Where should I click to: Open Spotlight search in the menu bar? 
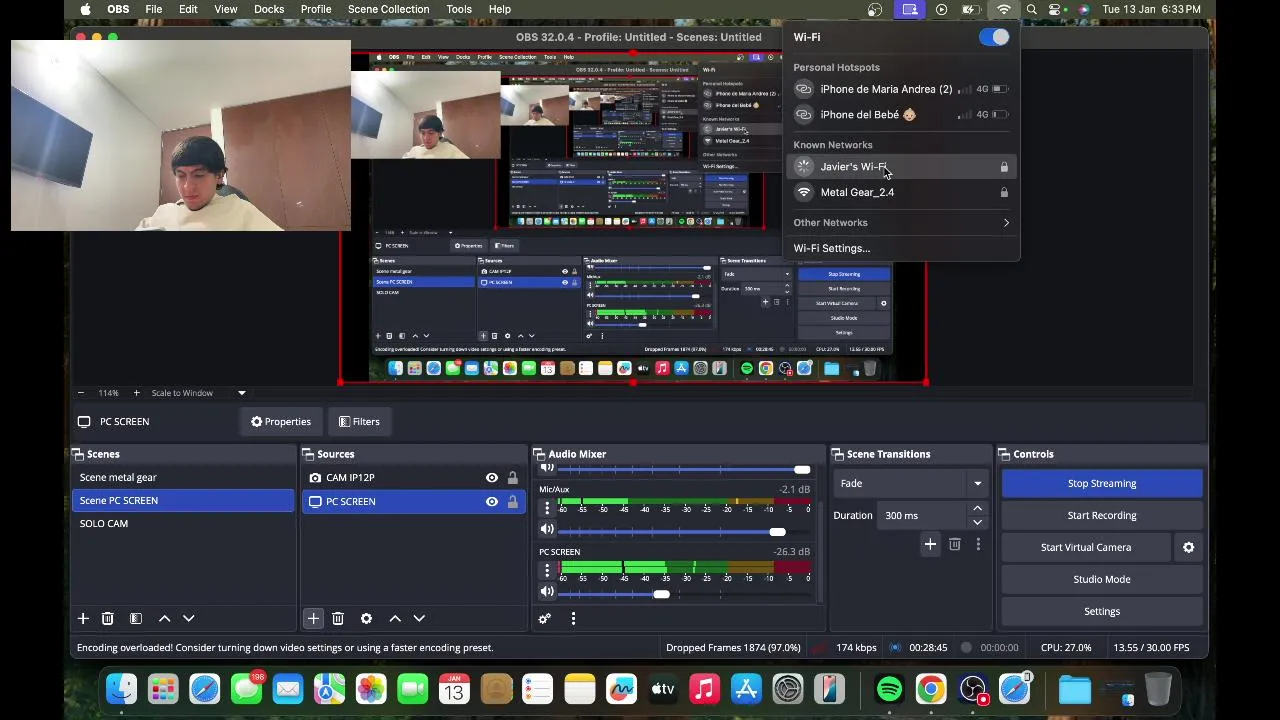tap(1031, 9)
